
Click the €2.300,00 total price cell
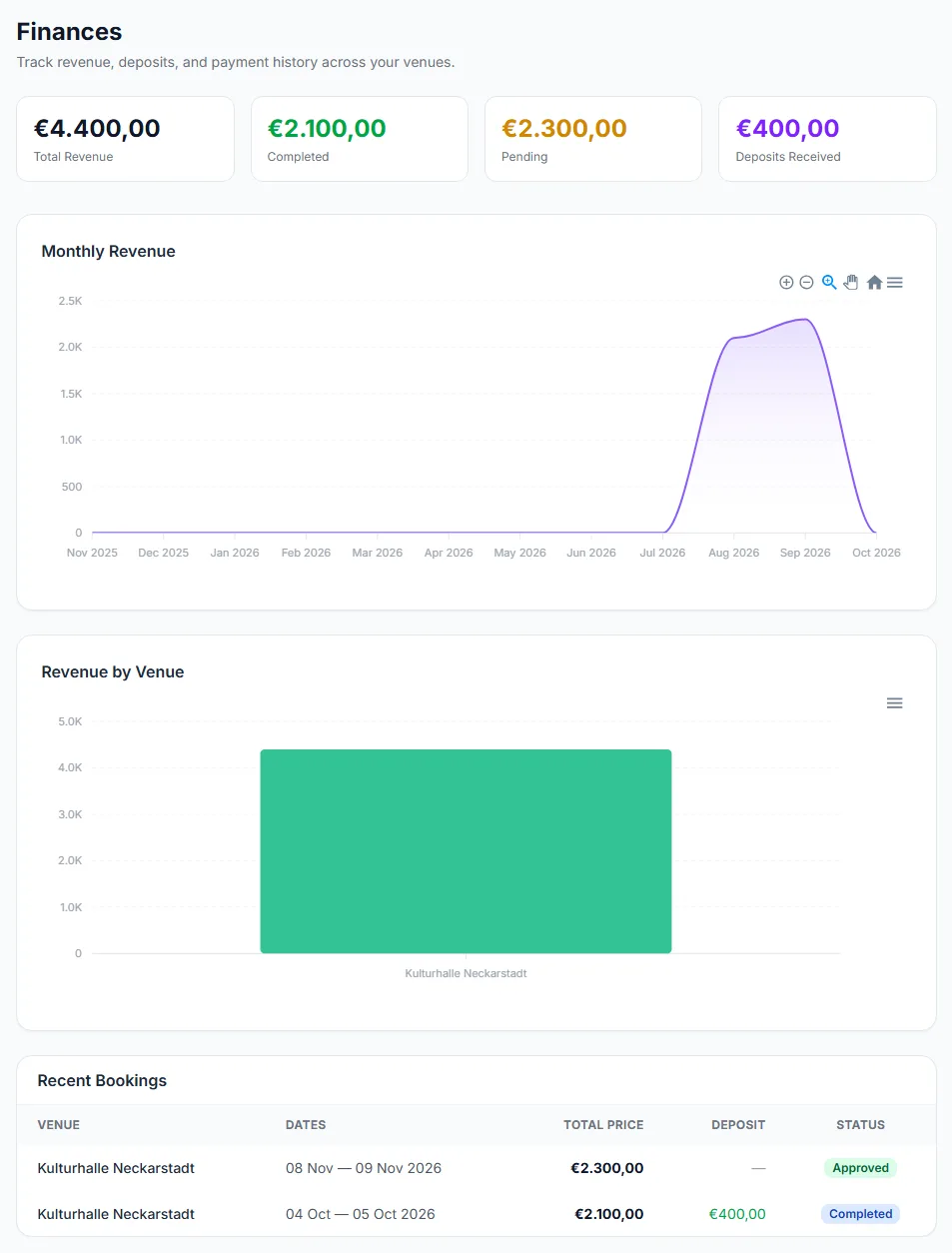coord(607,1168)
